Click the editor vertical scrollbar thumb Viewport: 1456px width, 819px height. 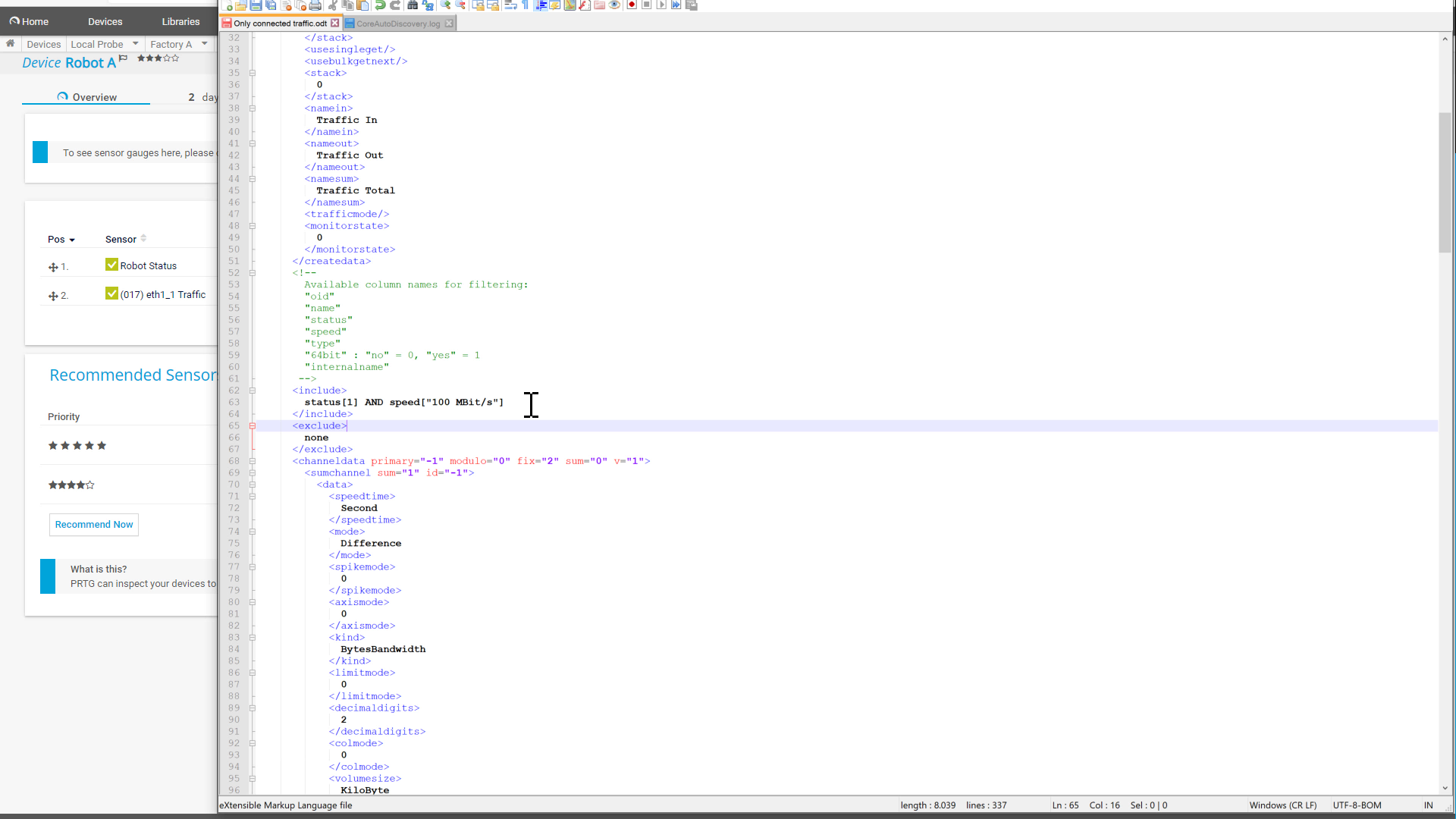click(1445, 182)
